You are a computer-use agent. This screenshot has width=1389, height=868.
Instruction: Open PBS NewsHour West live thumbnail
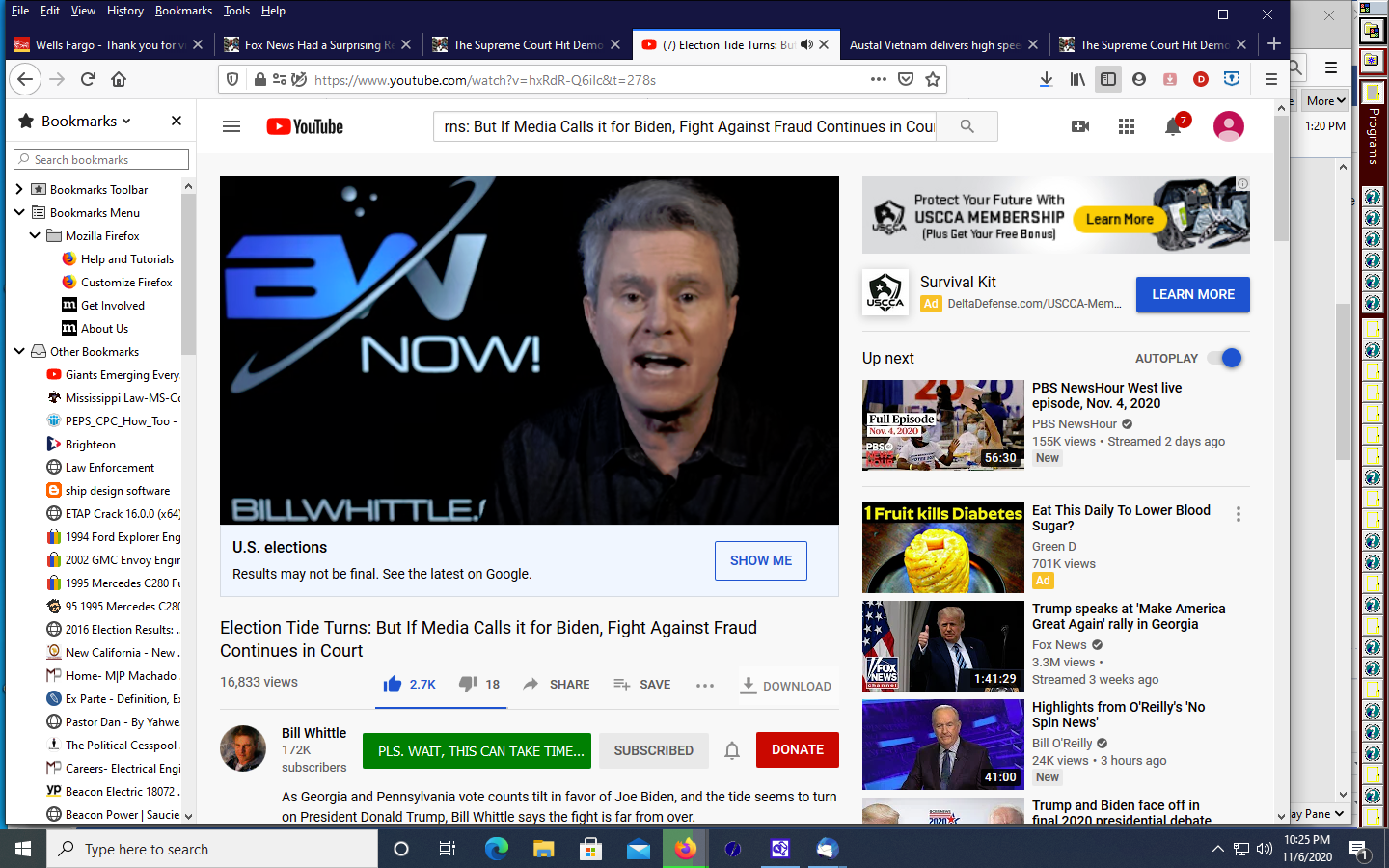click(x=943, y=425)
